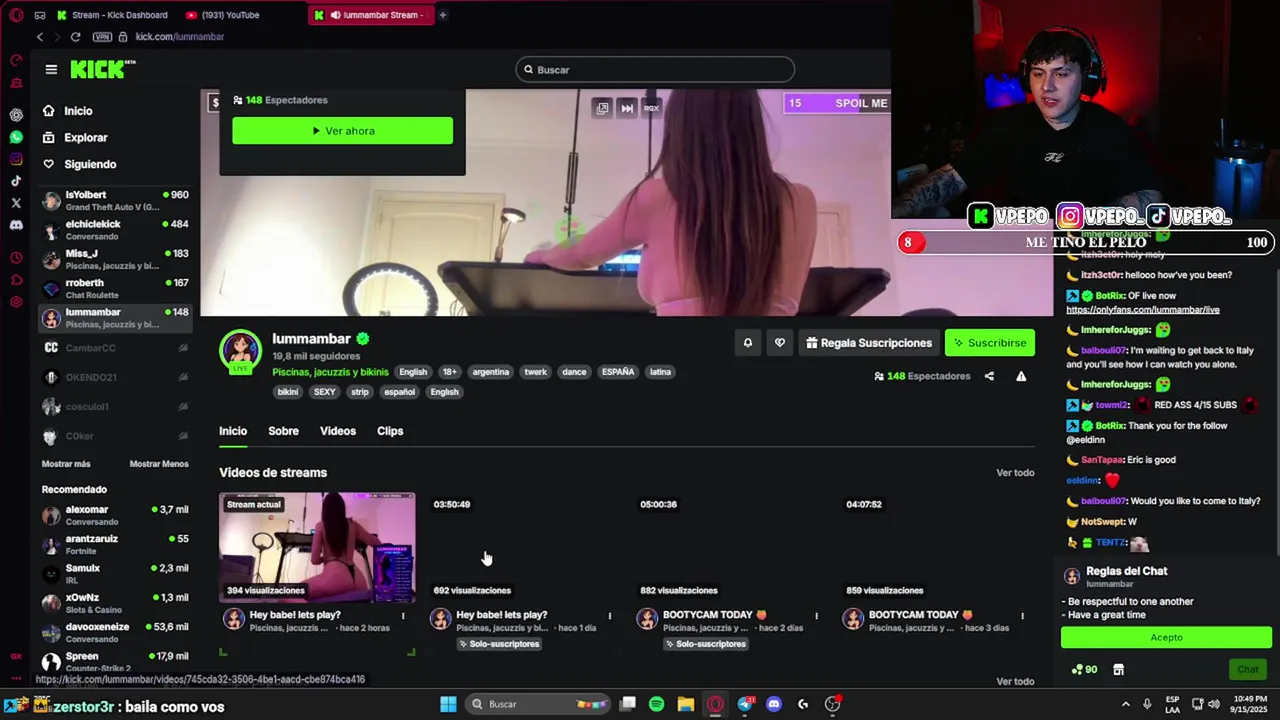Image resolution: width=1280 pixels, height=720 pixels.
Task: Open the Piscinas, jacuzzis y bikinis category link
Action: (330, 372)
